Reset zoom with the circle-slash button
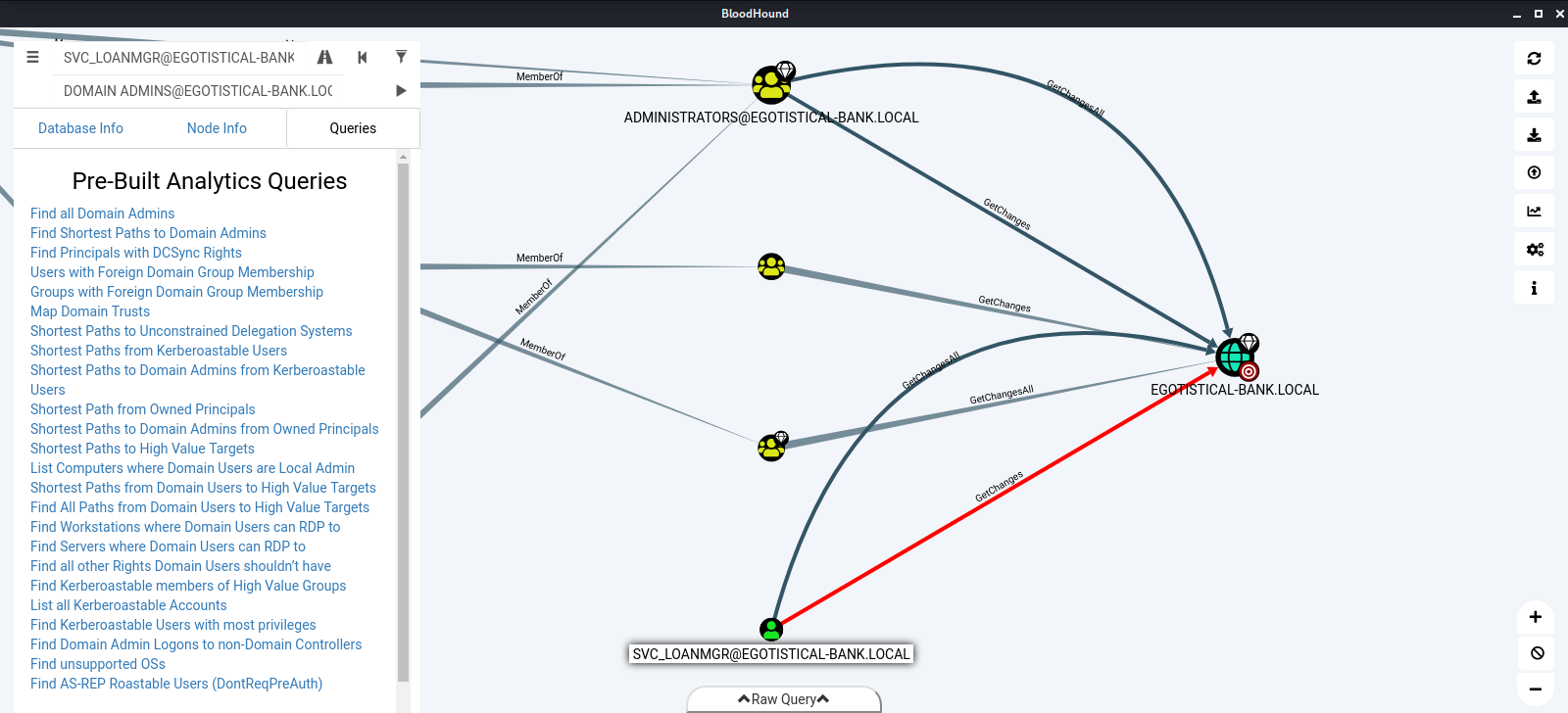1568x713 pixels. coord(1536,653)
